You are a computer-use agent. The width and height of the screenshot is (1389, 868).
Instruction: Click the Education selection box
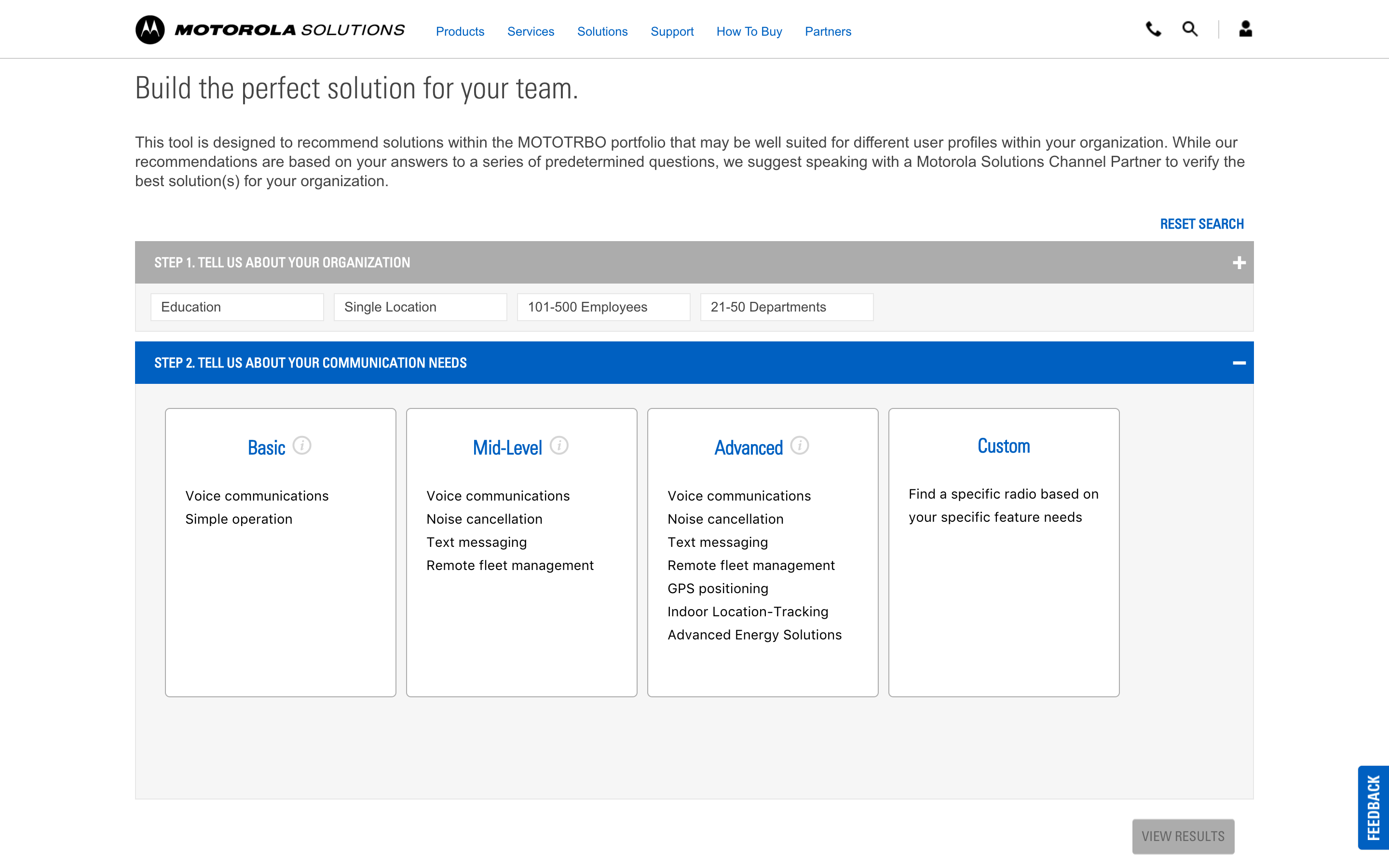[237, 307]
